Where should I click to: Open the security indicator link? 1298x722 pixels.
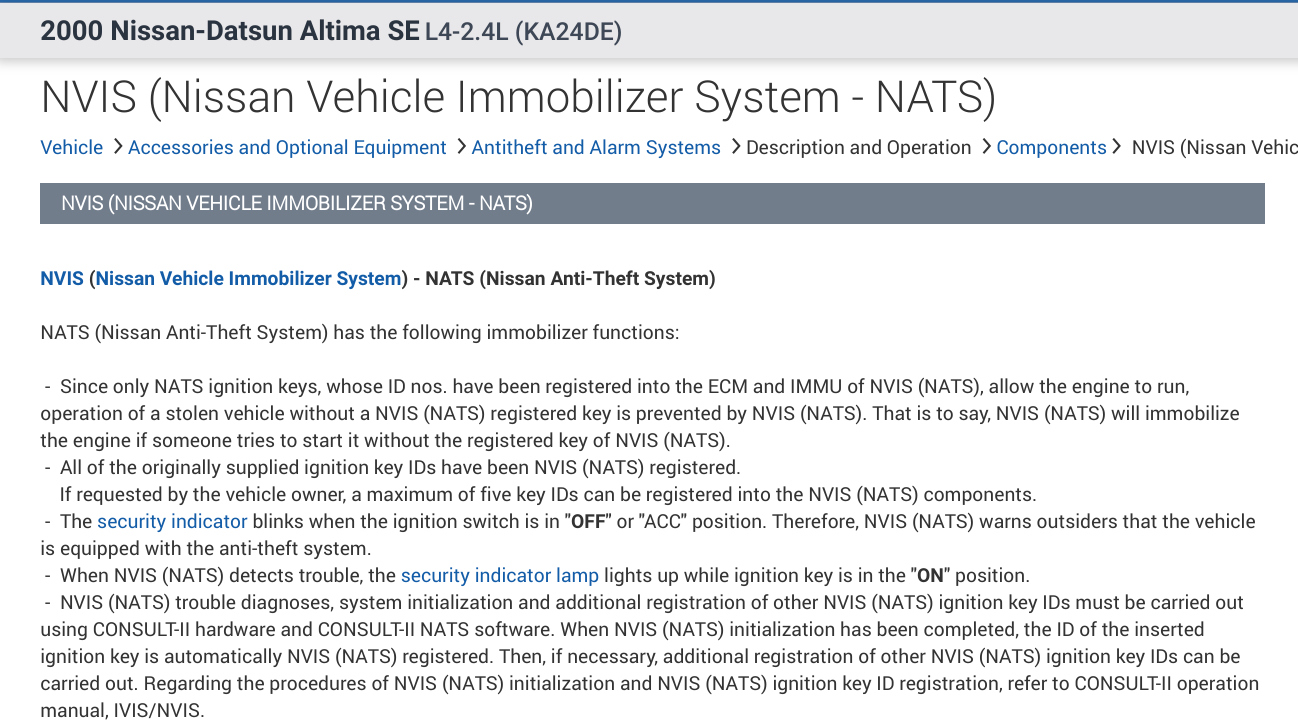[x=172, y=522]
